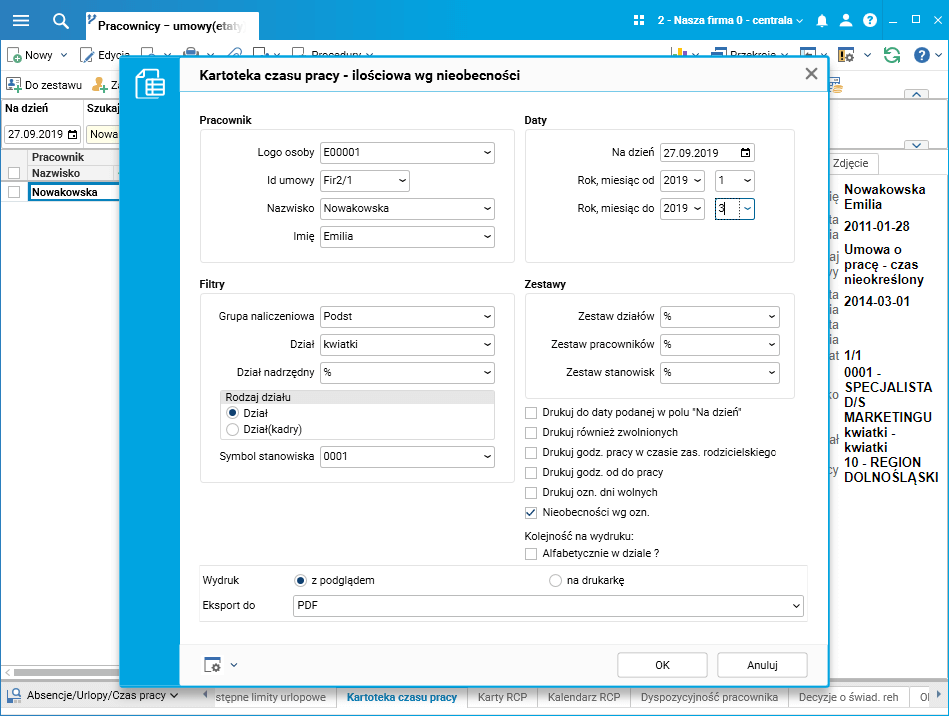Open the Zestaw działów dropdown
The image size is (949, 716).
pos(772,317)
